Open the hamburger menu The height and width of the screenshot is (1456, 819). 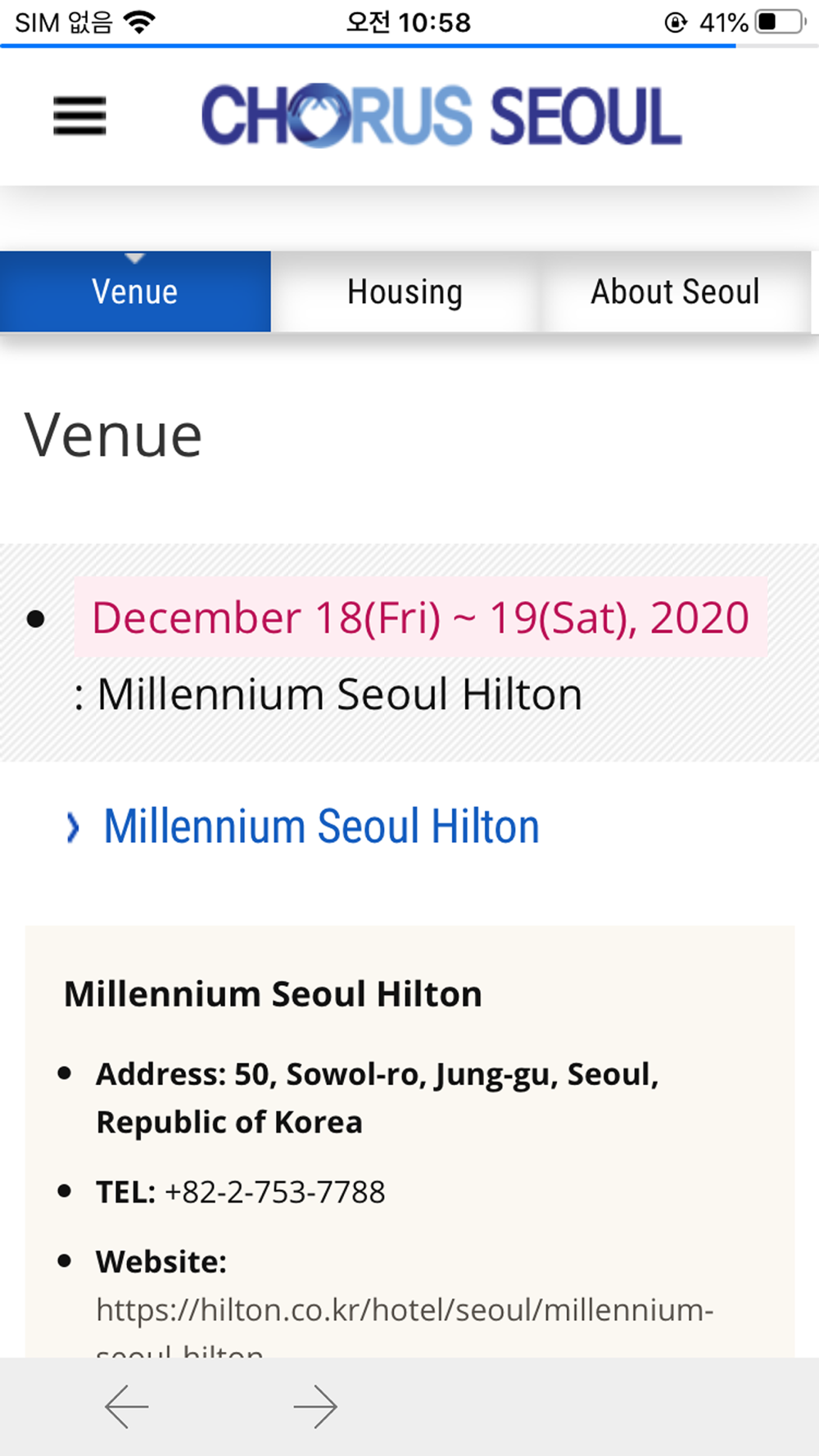click(79, 115)
